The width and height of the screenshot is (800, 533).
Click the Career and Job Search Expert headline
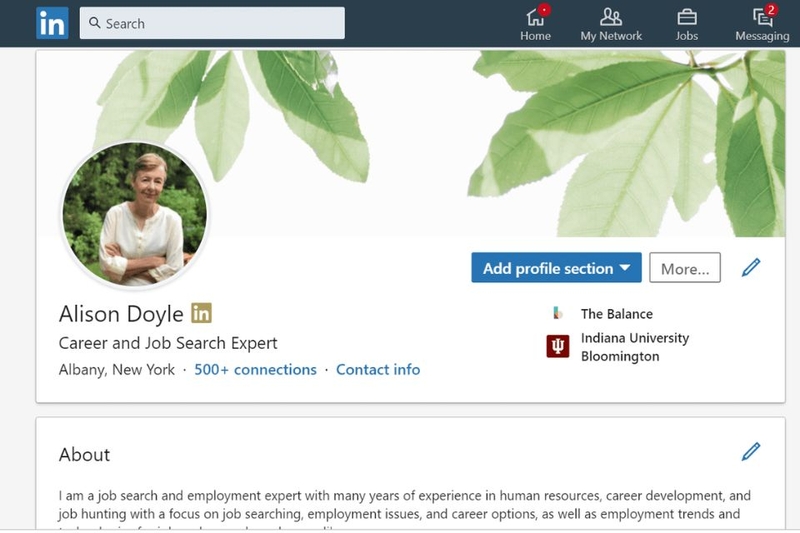[x=168, y=343]
